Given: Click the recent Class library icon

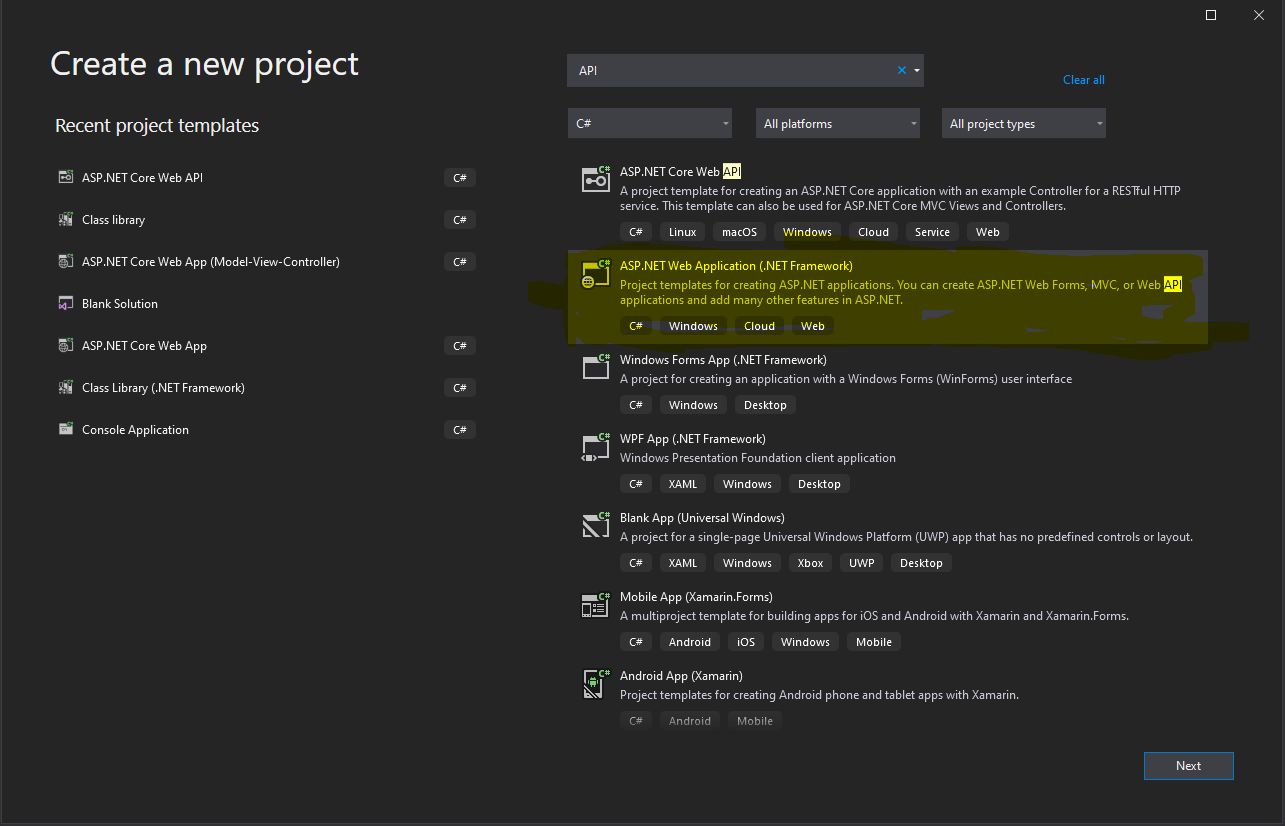Looking at the screenshot, I should pos(66,220).
